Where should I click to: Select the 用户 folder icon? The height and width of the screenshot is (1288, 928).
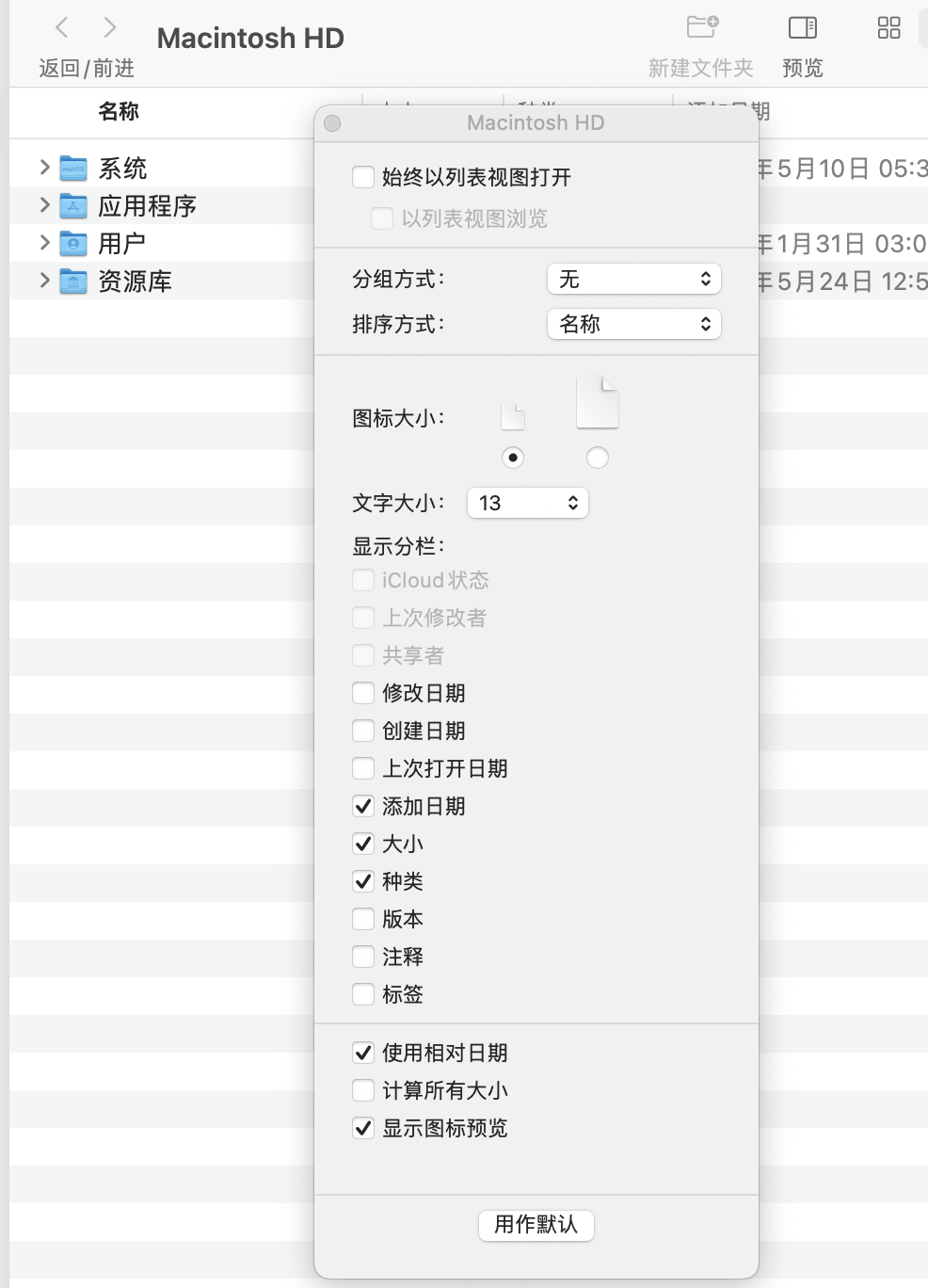coord(73,244)
